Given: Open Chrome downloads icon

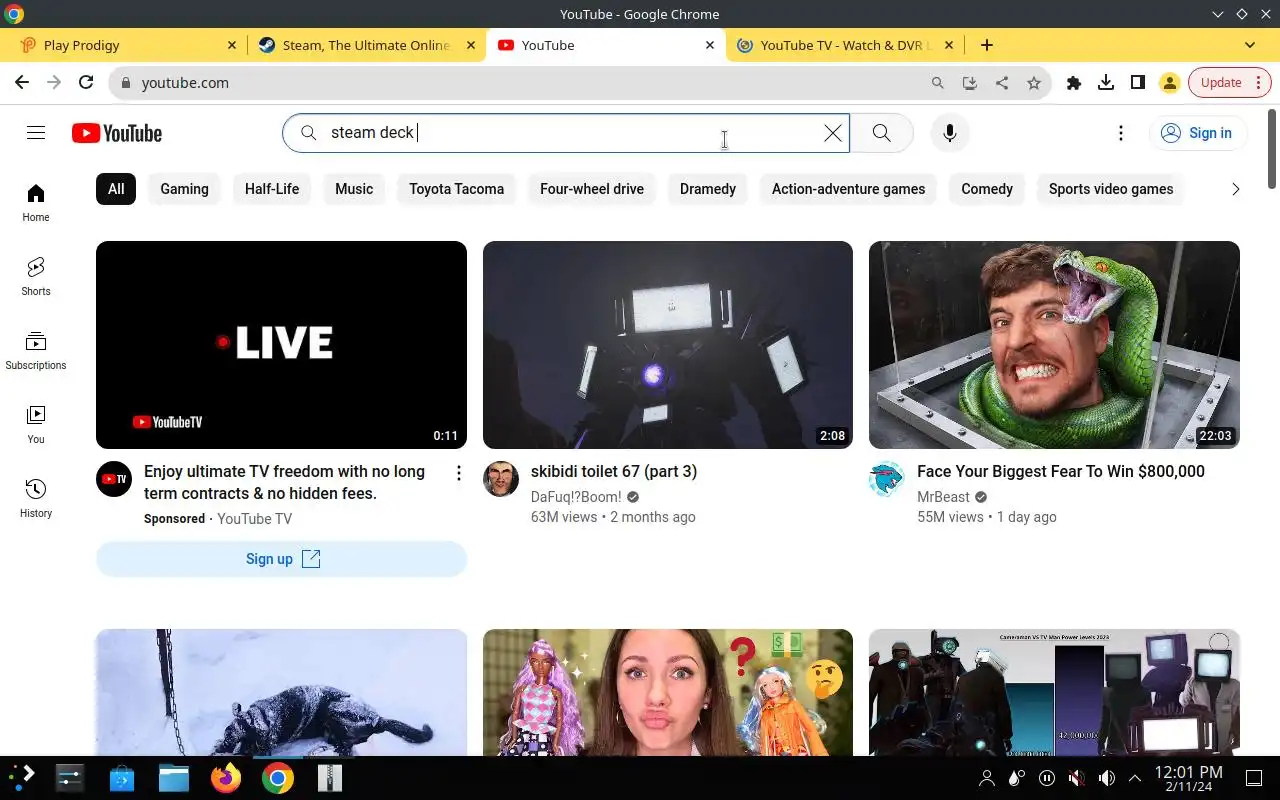Looking at the screenshot, I should click(1106, 83).
